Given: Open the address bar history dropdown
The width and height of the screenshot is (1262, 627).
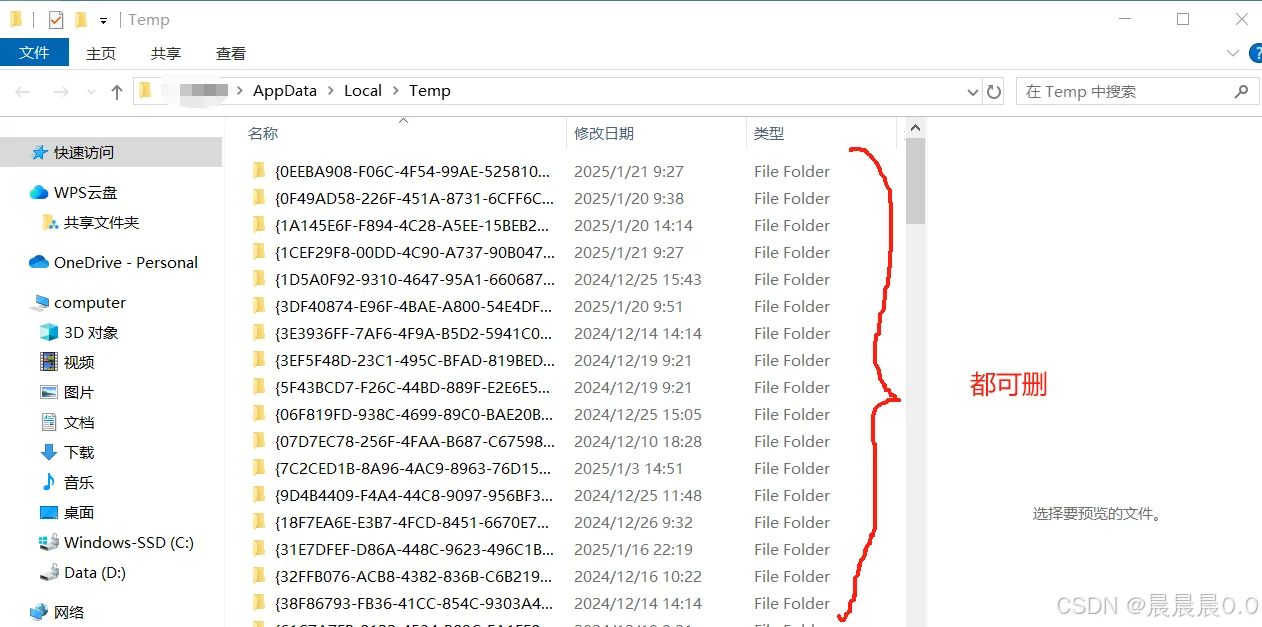Looking at the screenshot, I should 973,92.
